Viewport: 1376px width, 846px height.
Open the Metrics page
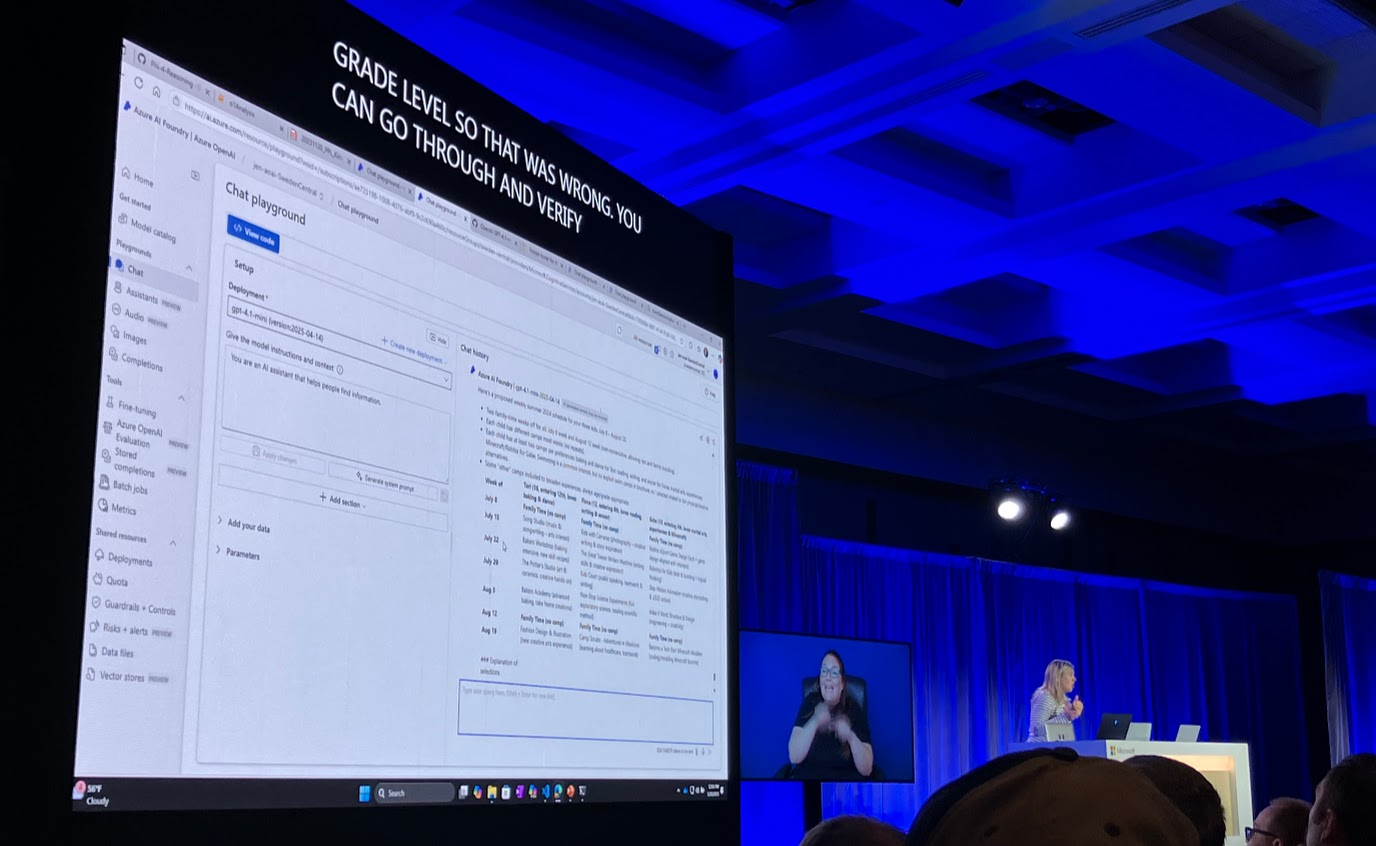tap(119, 509)
